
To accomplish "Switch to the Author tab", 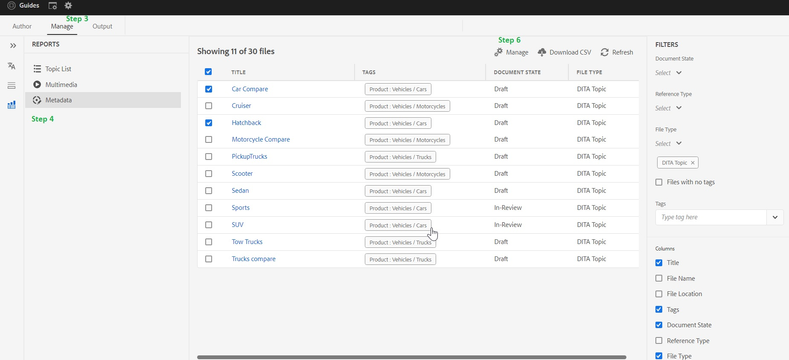I will (22, 26).
